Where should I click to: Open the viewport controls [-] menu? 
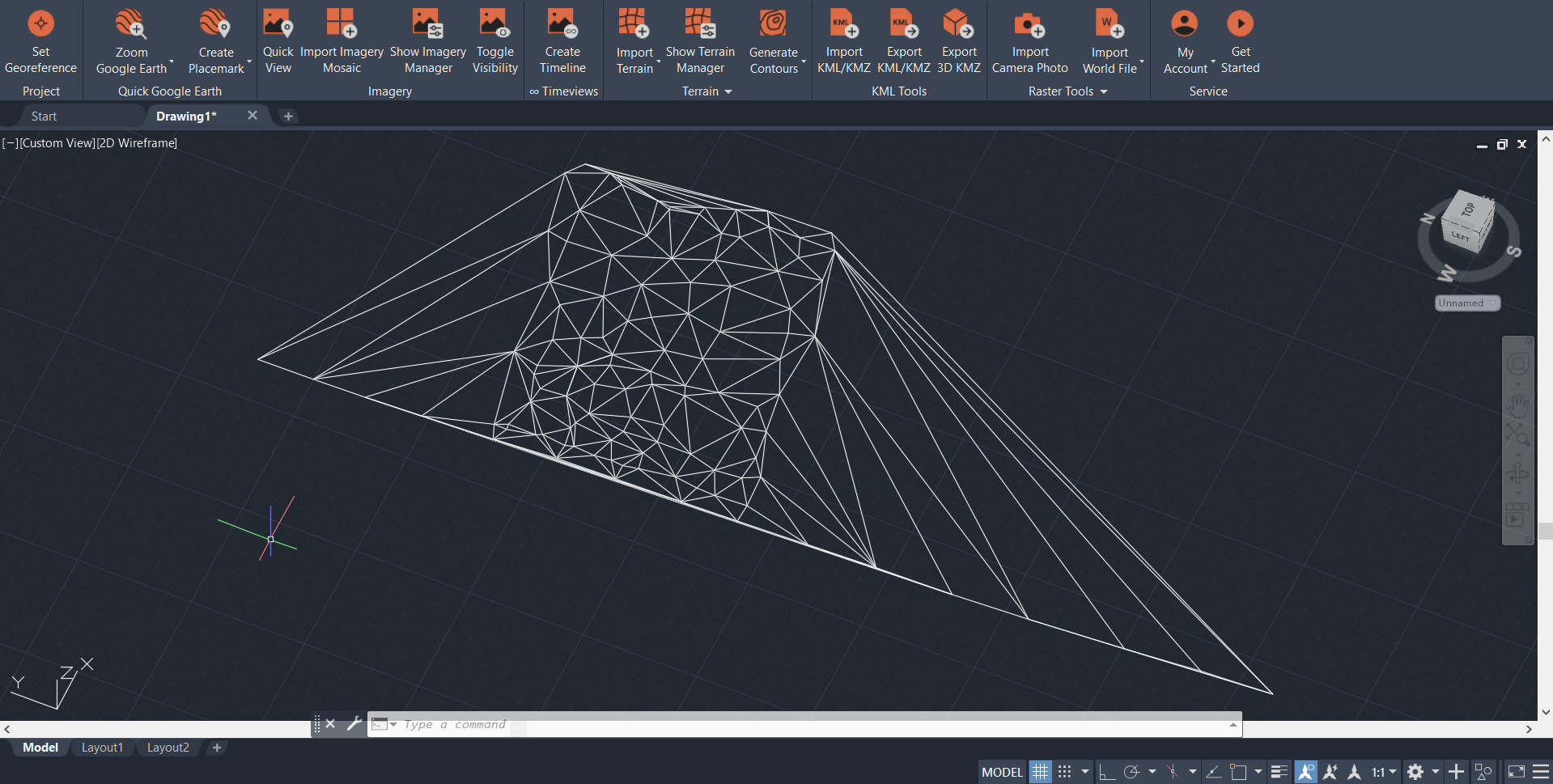(10, 143)
